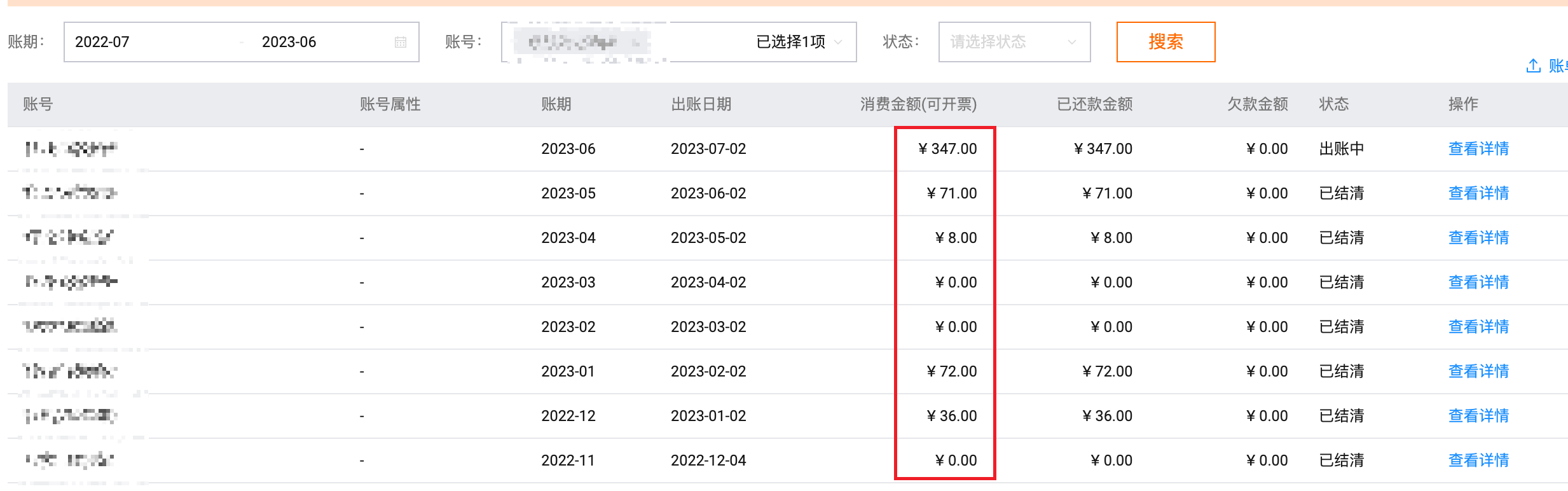Open 查看详情 for period 2023-05
Screen dimensions: 1568x491
(x=1478, y=193)
